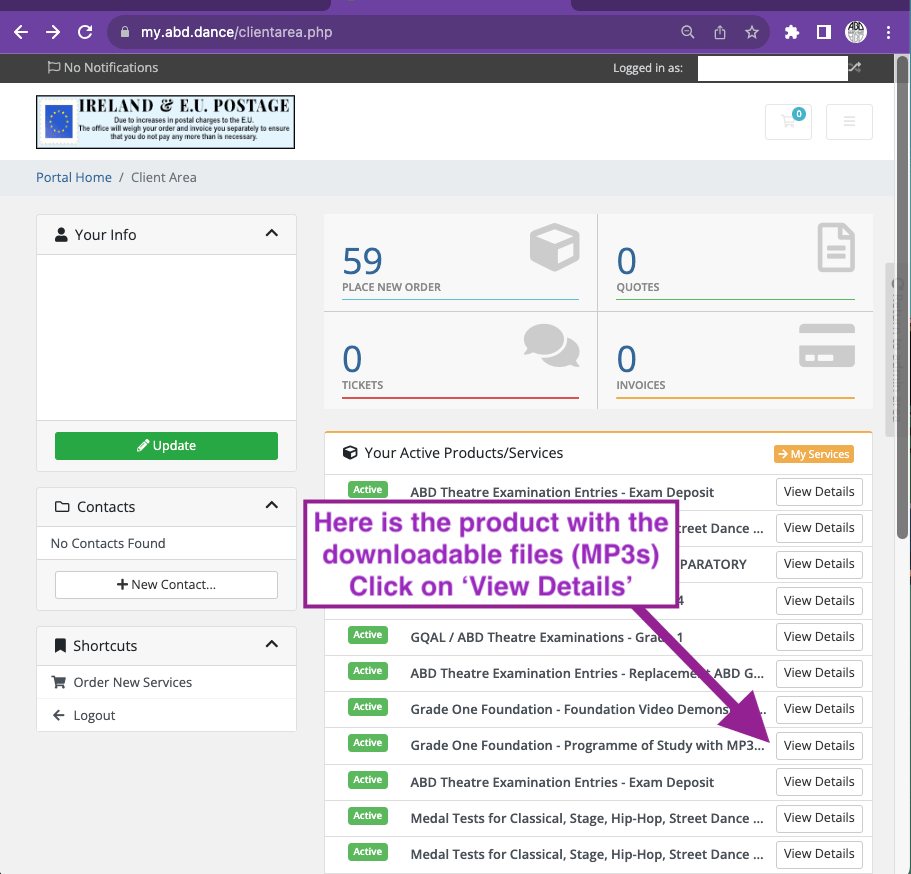Viewport: 911px width, 874px height.
Task: Select Order New Services shortcut
Action: click(x=132, y=682)
